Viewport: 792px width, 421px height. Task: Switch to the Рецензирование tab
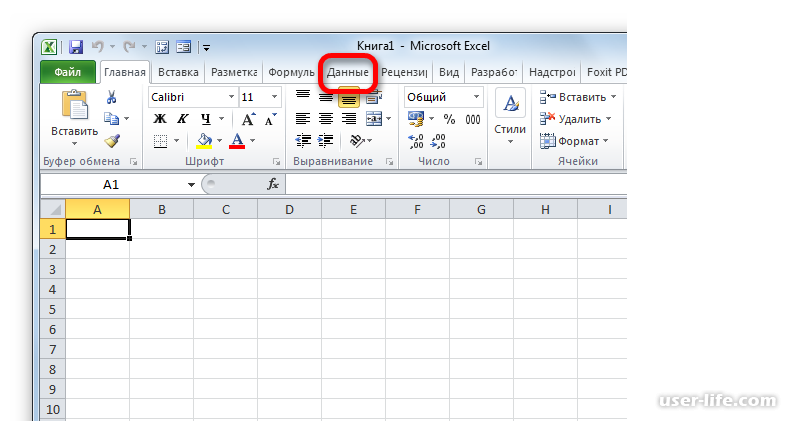pos(404,72)
